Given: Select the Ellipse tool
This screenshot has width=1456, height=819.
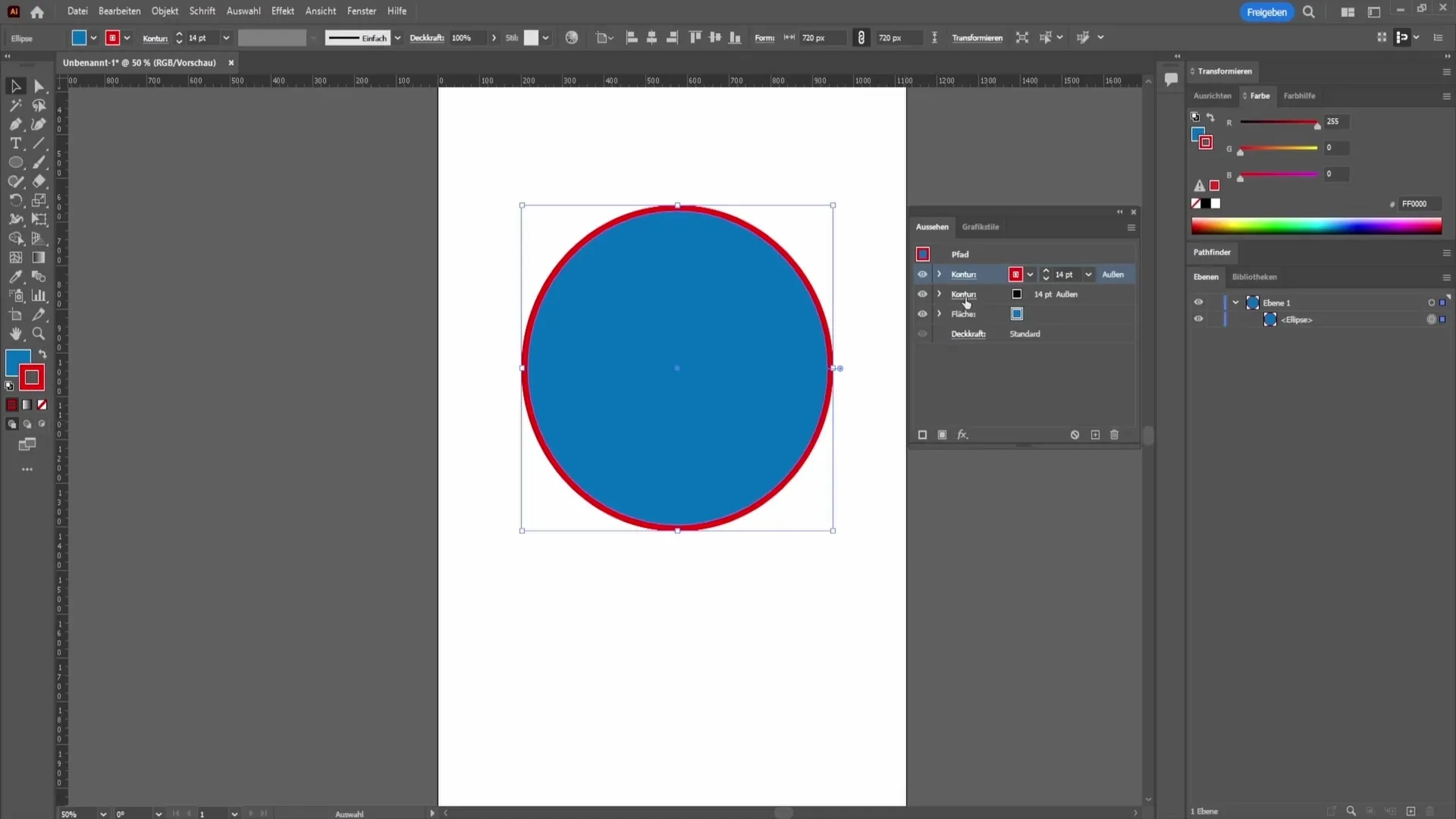Looking at the screenshot, I should coord(15,162).
